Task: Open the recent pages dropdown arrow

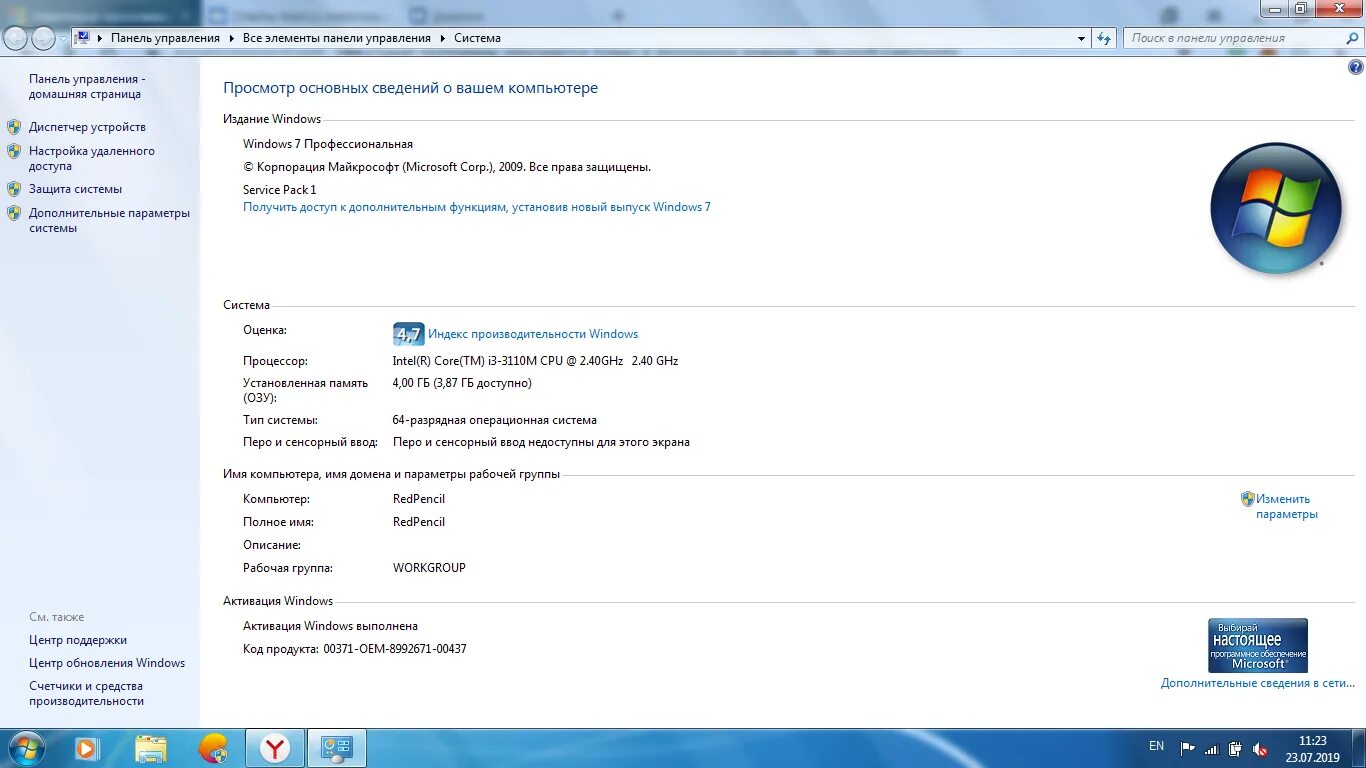Action: (x=63, y=38)
